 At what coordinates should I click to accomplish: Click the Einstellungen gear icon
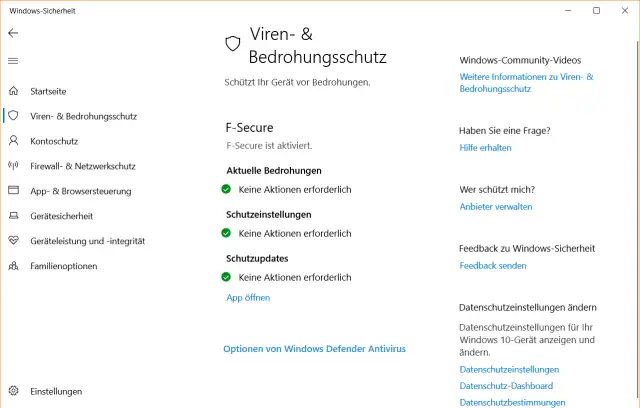(13, 391)
